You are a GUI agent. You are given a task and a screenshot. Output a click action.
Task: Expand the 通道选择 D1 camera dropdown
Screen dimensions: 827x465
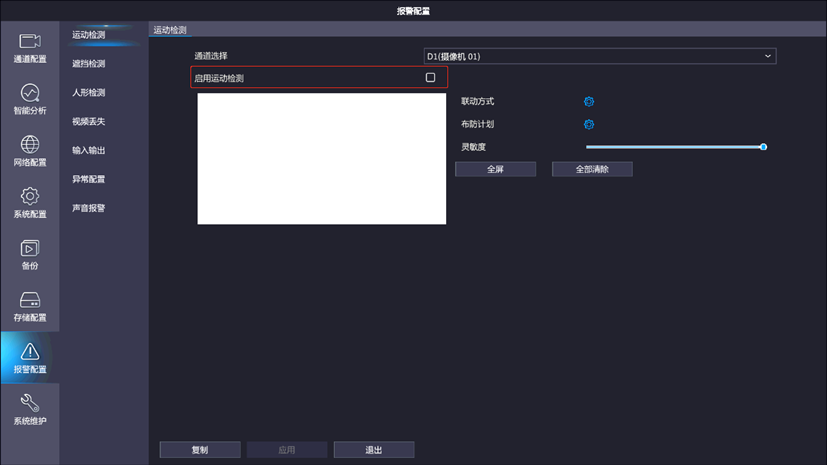600,56
